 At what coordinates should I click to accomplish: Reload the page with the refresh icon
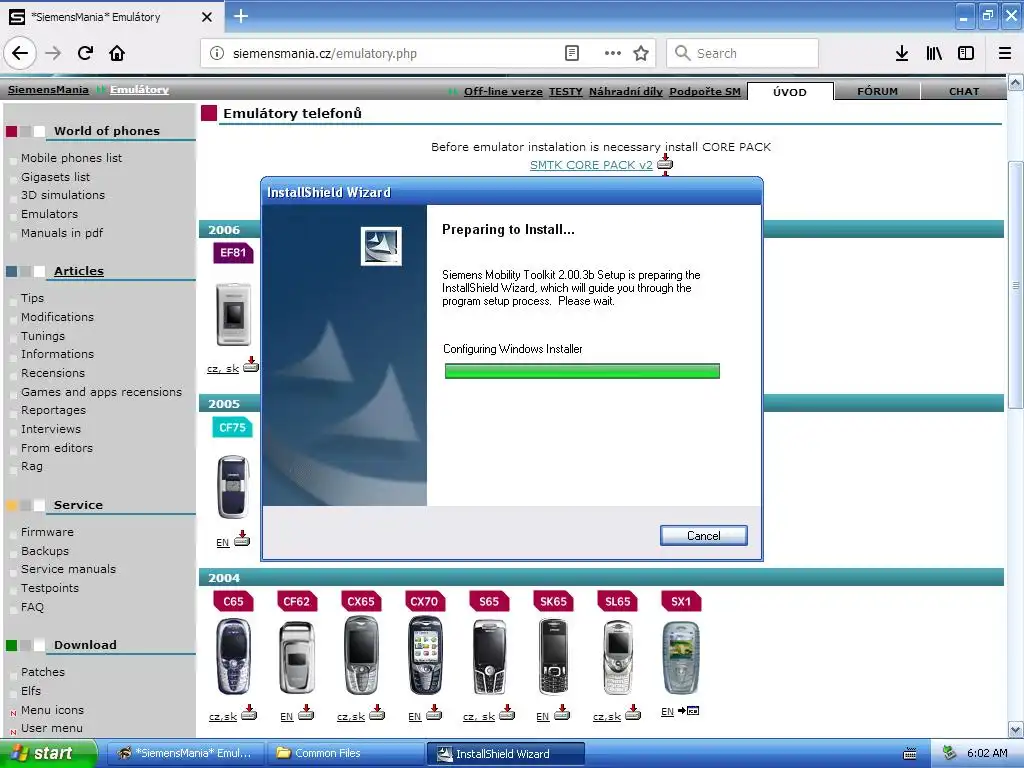86,53
